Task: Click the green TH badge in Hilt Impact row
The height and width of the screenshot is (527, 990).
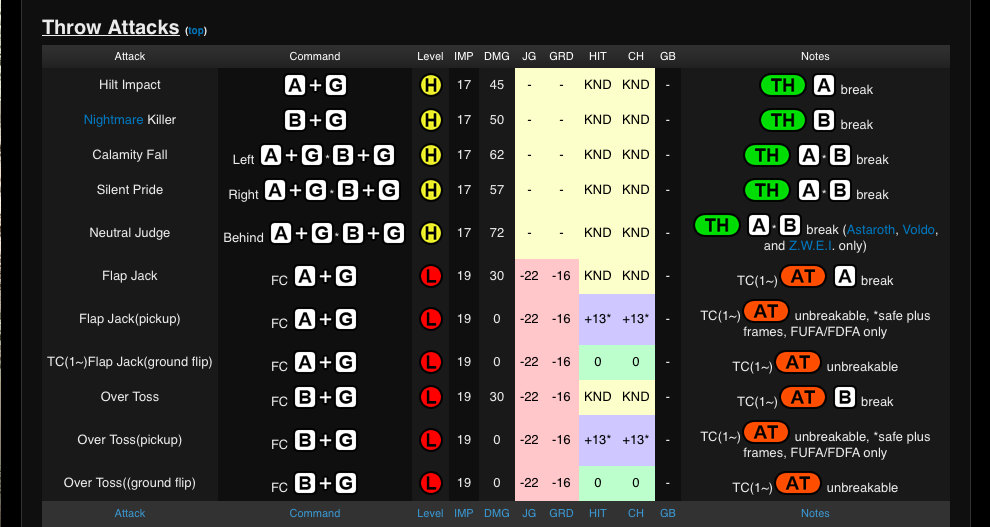Action: pos(783,86)
